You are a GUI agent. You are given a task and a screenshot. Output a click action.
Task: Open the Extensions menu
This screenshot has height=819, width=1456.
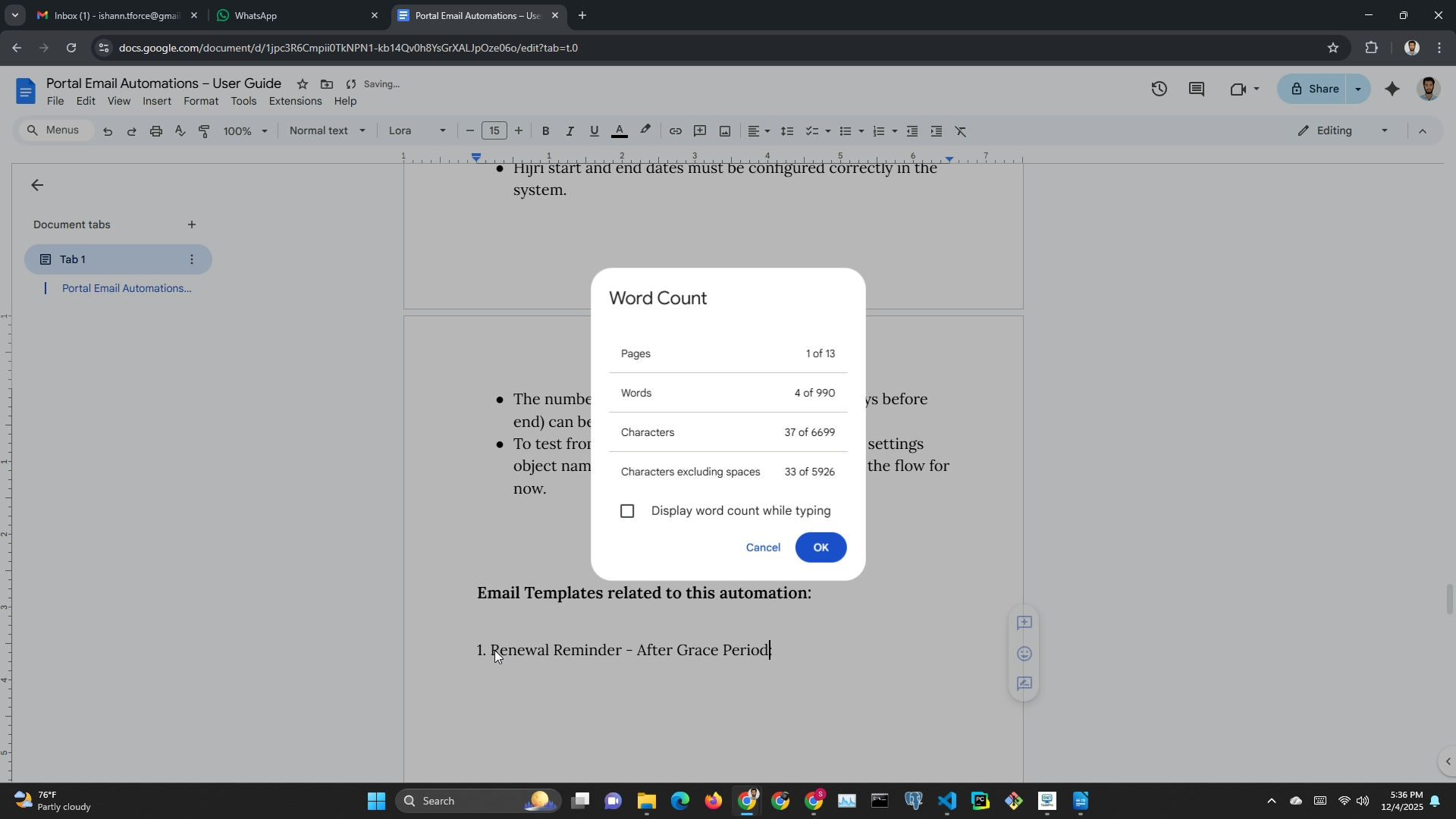[295, 102]
